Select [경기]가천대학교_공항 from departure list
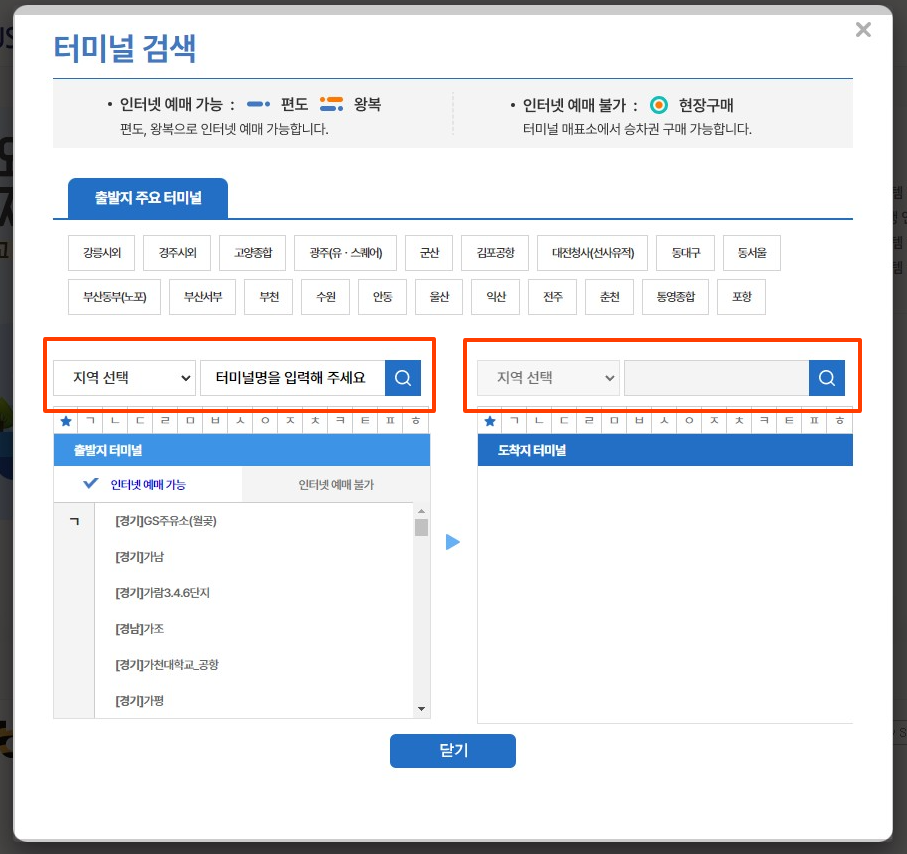The image size is (907, 854). tap(167, 665)
